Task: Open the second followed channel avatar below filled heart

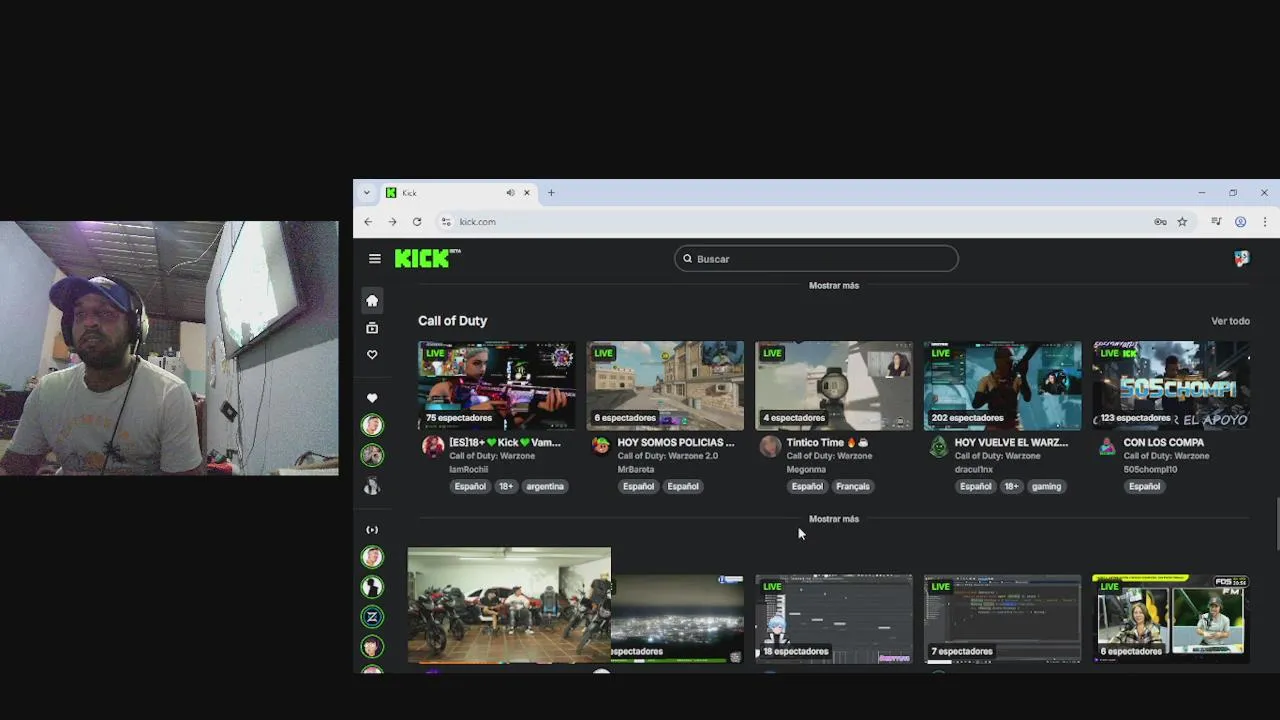Action: [372, 455]
